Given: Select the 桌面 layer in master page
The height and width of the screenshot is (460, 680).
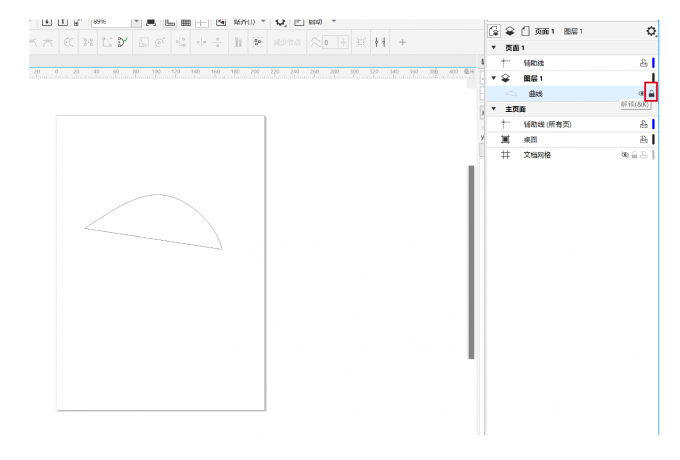Looking at the screenshot, I should click(530, 139).
